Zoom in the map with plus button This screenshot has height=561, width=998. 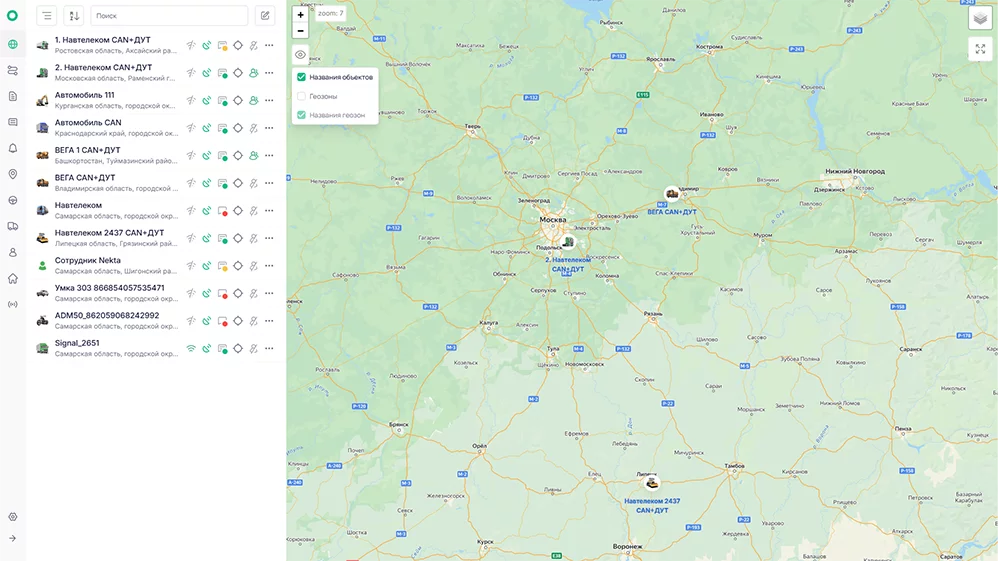[300, 15]
